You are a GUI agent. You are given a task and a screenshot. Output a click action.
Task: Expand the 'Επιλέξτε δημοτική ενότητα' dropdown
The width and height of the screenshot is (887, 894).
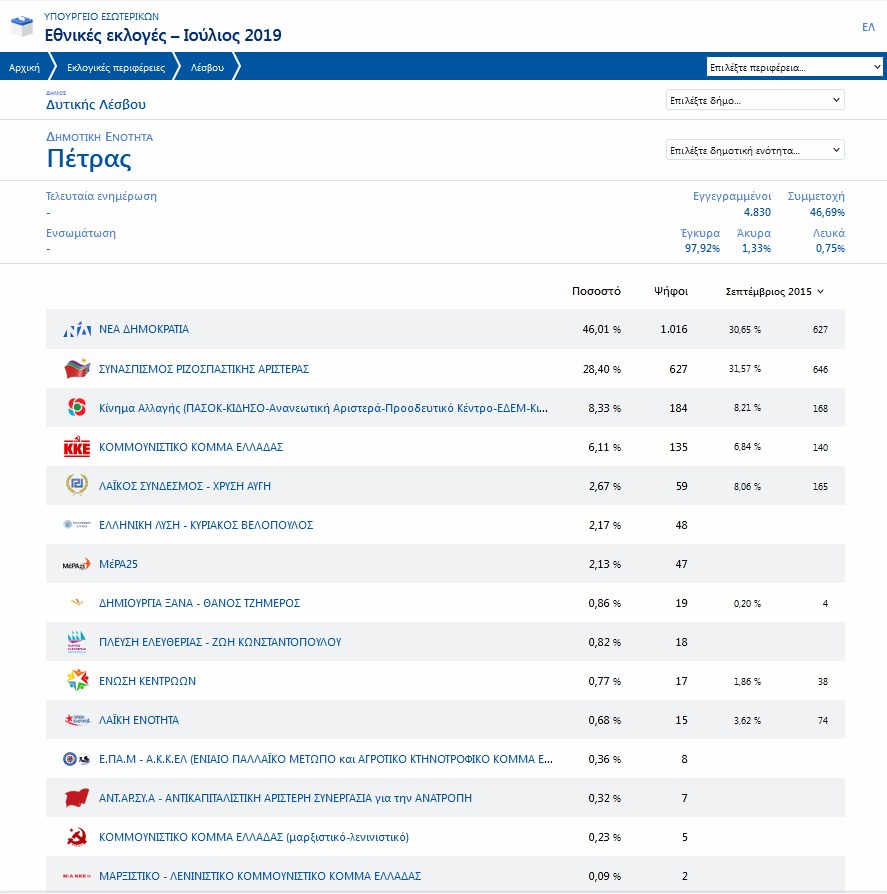755,150
